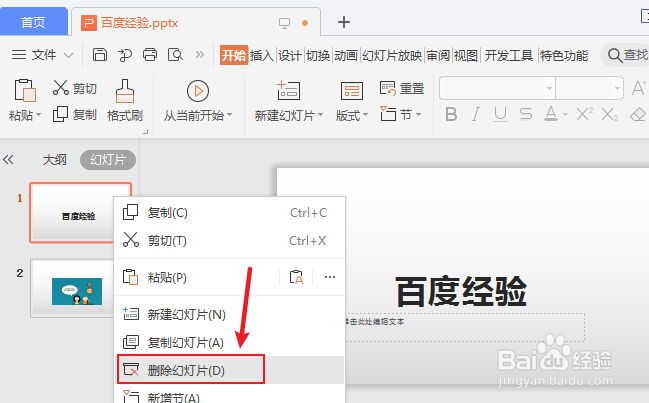Switch to 审阅 ribbon tab

(438, 55)
